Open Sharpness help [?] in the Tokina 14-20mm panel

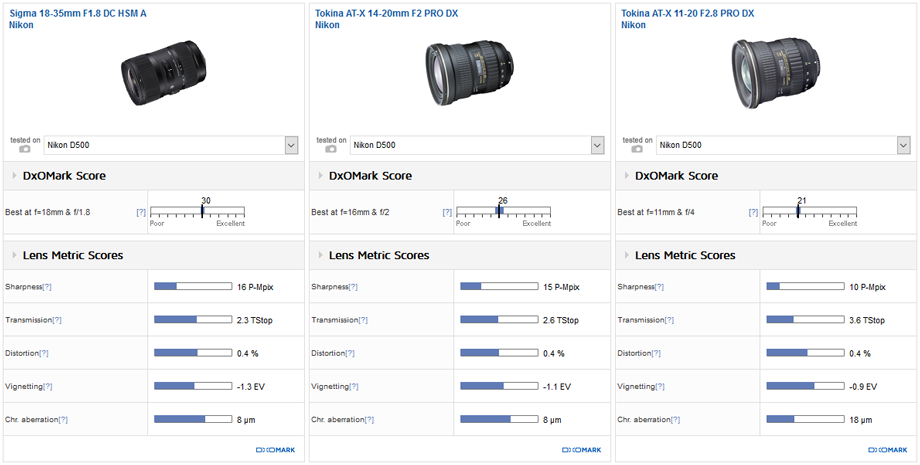point(354,287)
